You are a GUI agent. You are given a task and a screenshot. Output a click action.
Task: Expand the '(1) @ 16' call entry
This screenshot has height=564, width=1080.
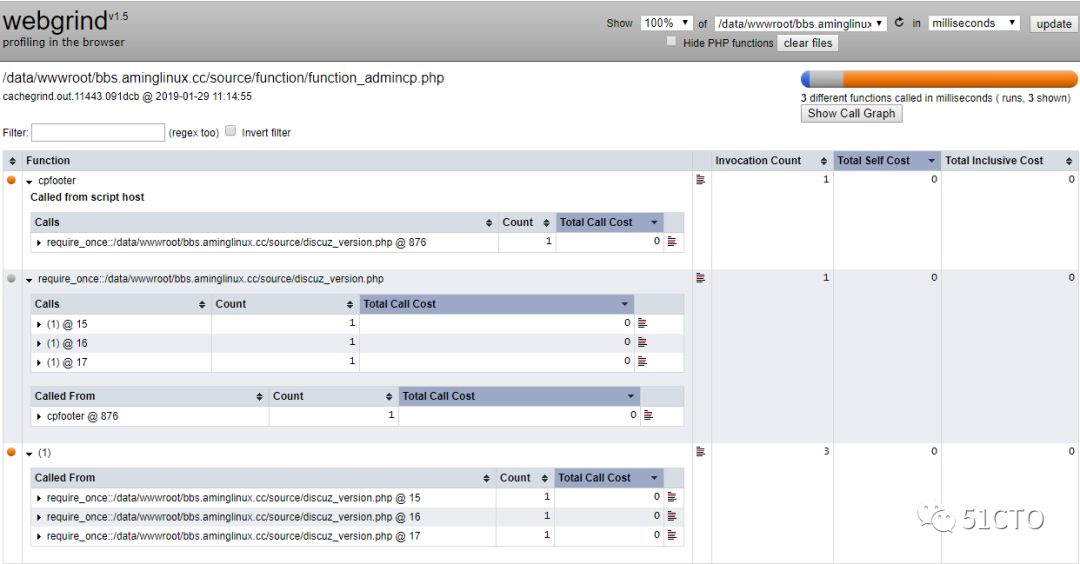point(39,343)
